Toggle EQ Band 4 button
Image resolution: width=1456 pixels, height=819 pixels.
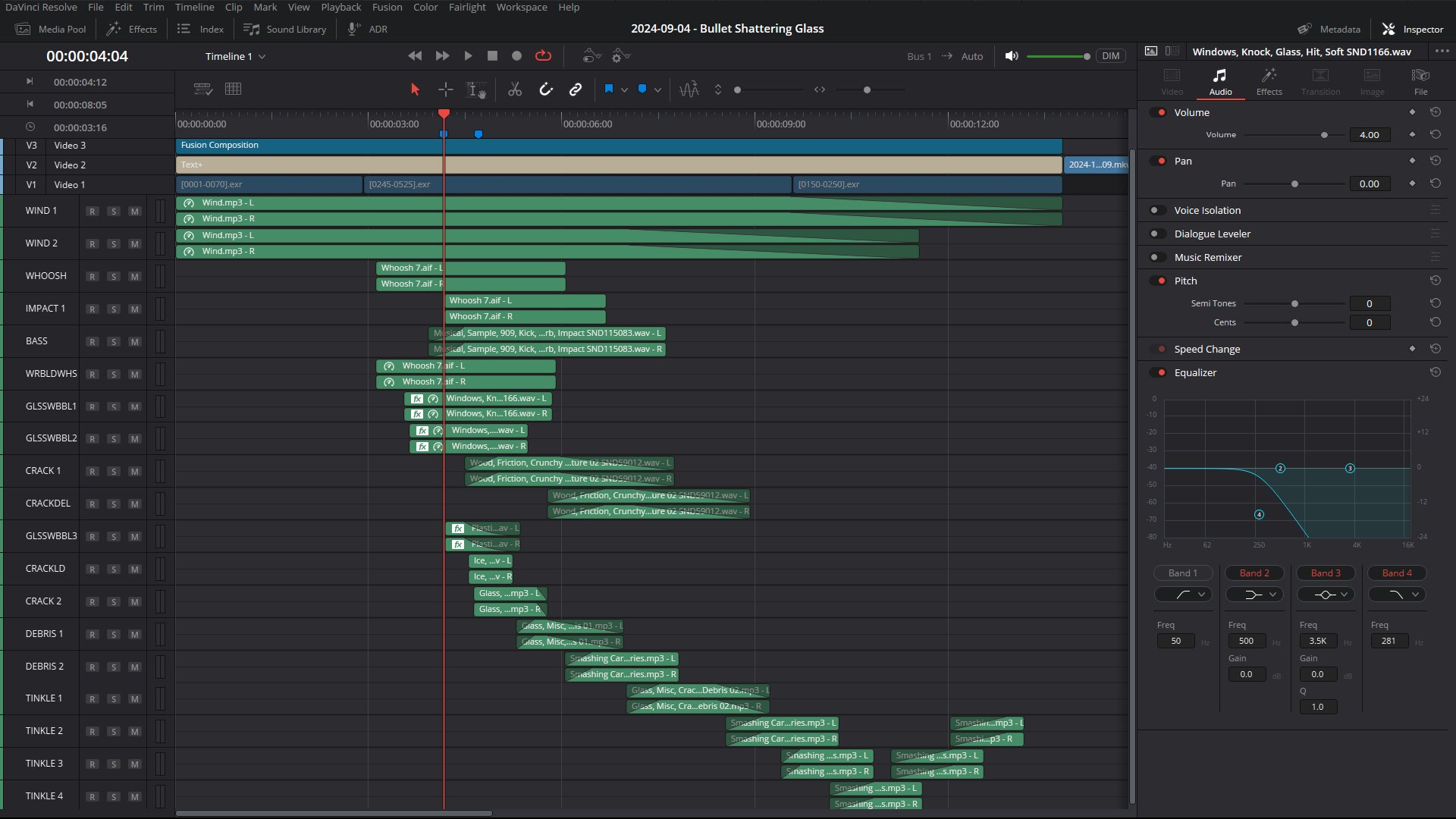[1397, 573]
